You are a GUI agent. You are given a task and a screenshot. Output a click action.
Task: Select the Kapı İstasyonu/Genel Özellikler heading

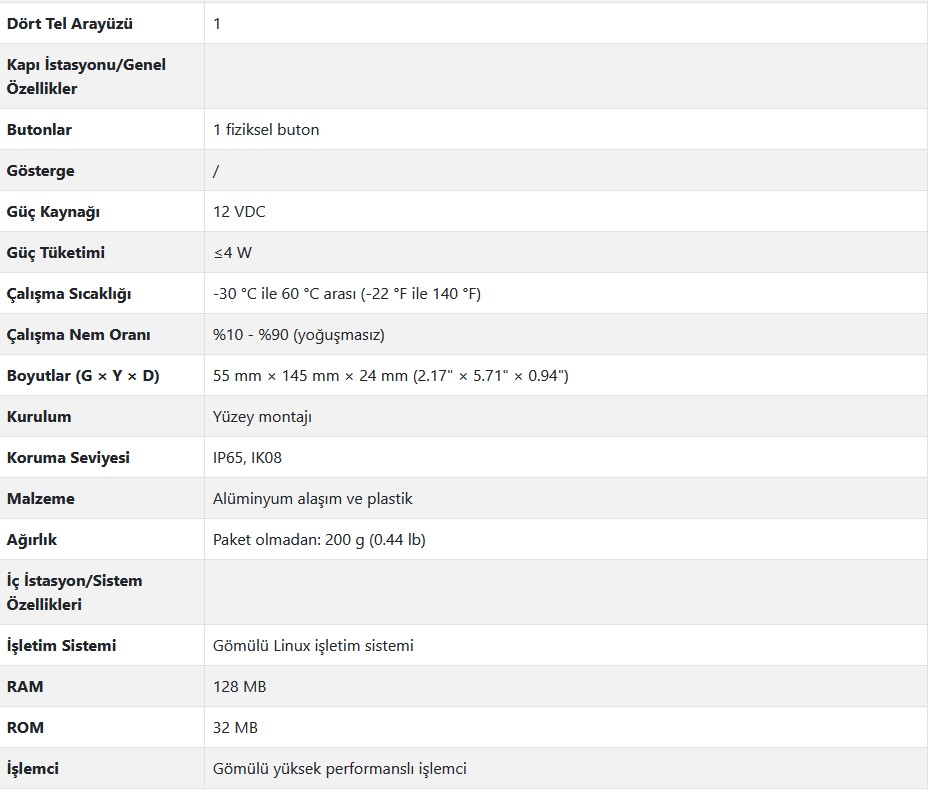pos(86,76)
